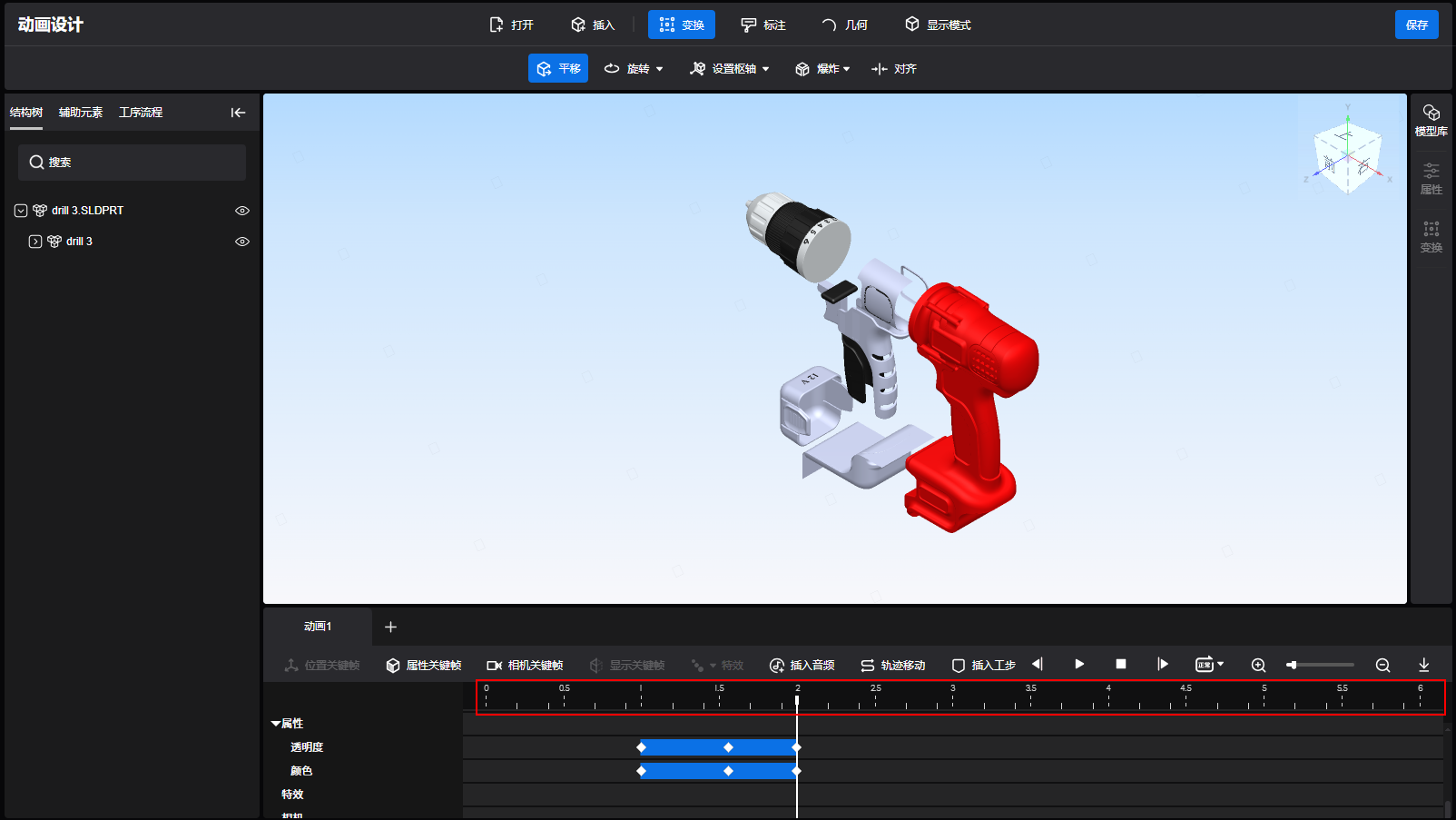Hide the drill 3 child node
Screen dimensions: 1456x820
coord(242,242)
